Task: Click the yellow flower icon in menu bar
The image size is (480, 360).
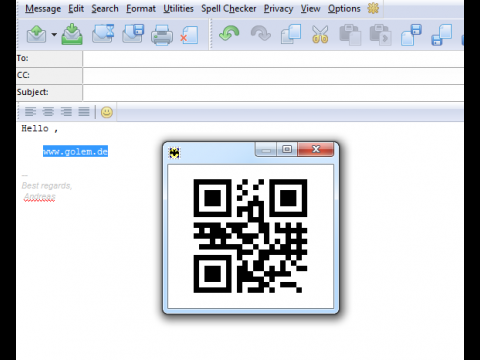Action: (373, 8)
